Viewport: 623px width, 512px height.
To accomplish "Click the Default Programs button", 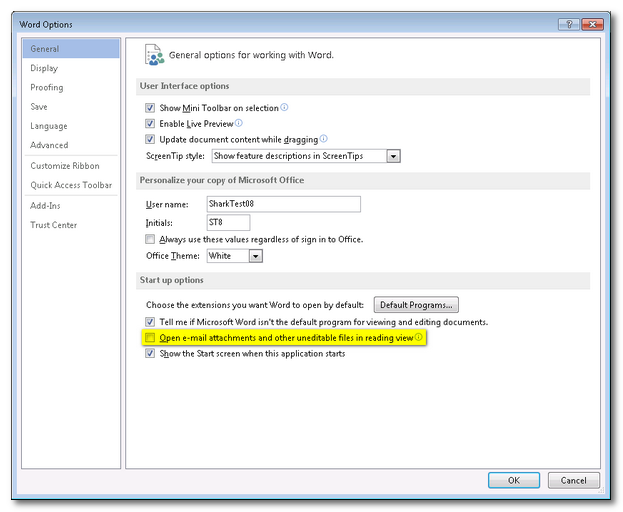I will click(416, 305).
